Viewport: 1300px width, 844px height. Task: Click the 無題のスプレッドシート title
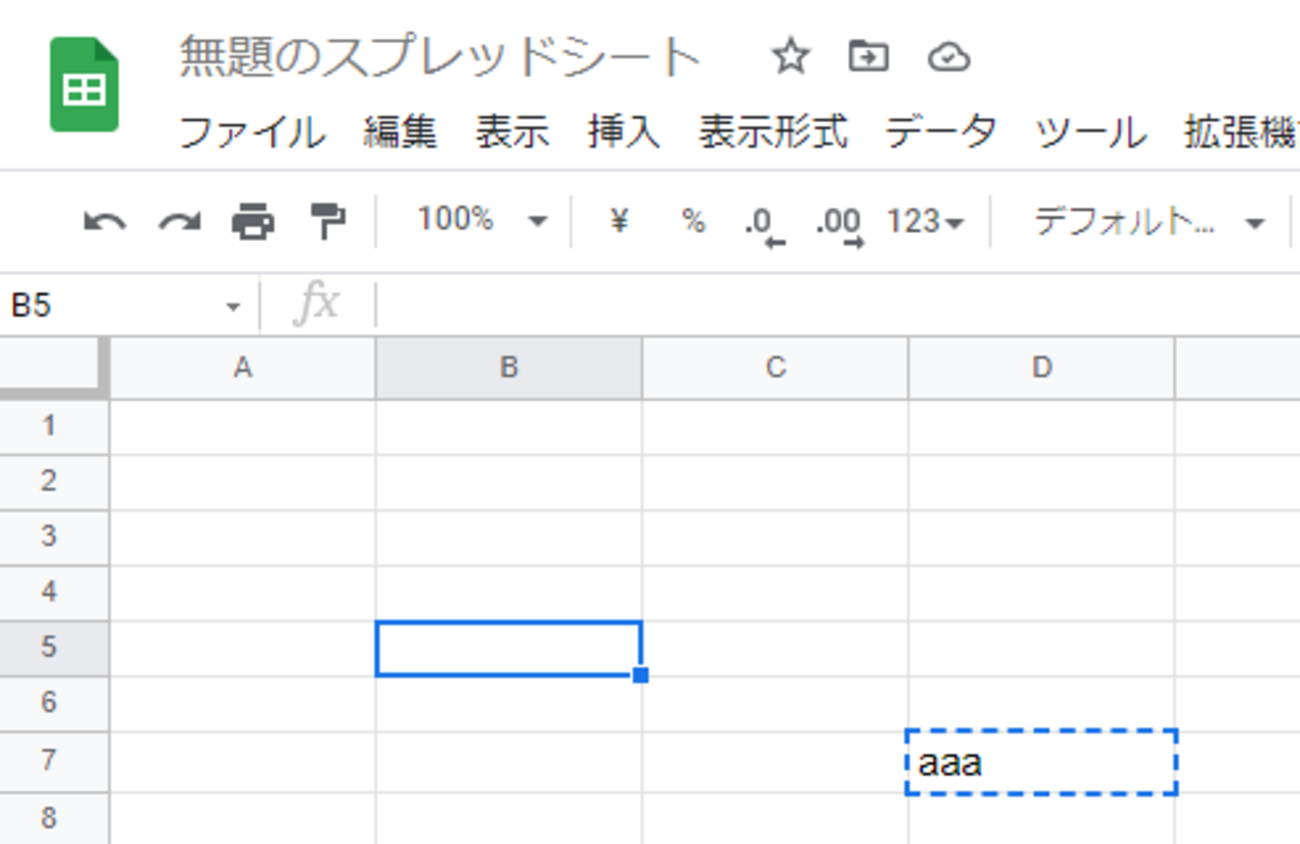(x=440, y=58)
